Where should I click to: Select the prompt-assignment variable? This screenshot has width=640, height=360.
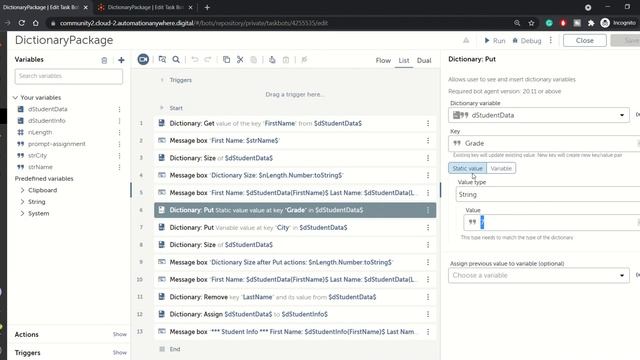(57, 144)
